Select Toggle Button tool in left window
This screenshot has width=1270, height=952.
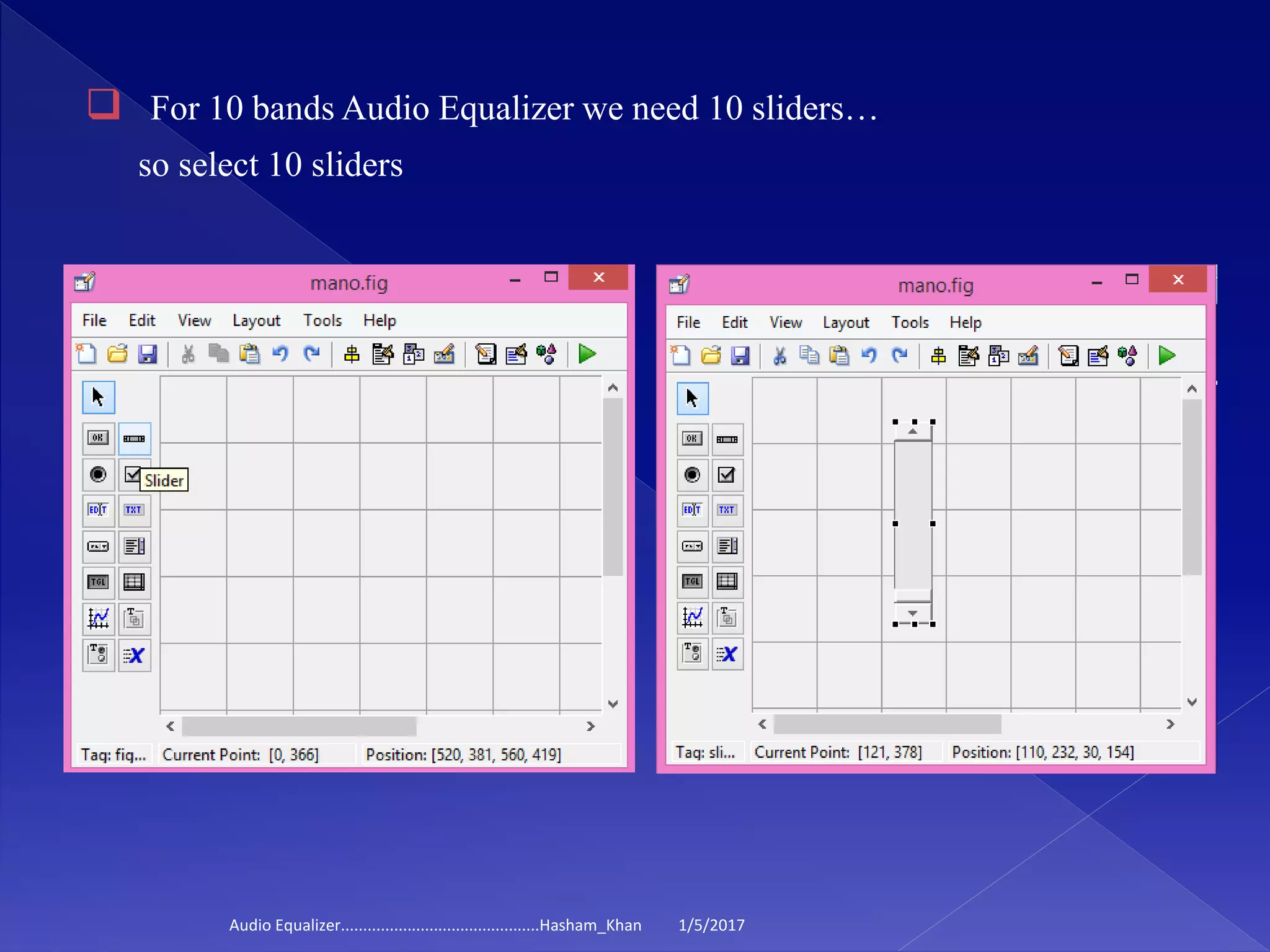98,582
